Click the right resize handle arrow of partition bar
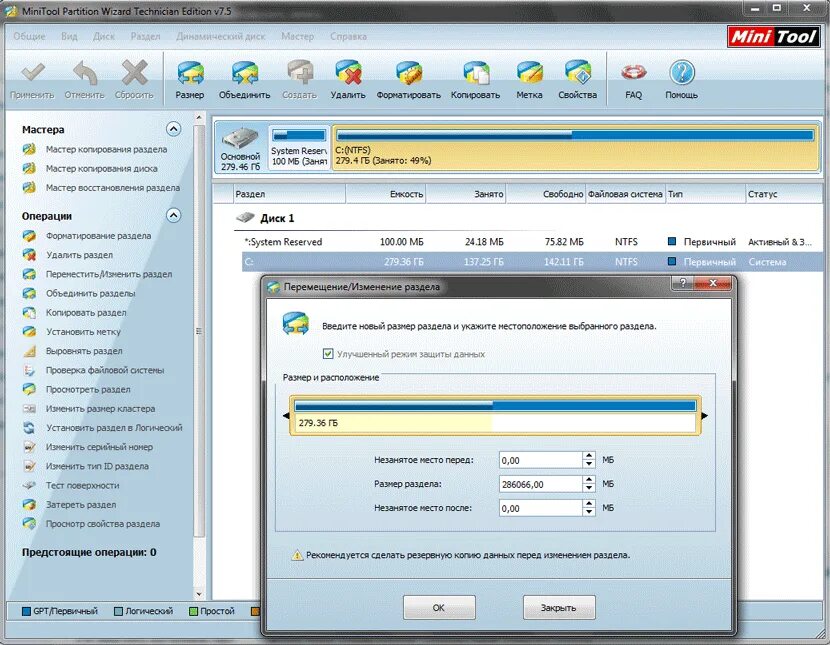The width and height of the screenshot is (830, 645). coord(705,416)
